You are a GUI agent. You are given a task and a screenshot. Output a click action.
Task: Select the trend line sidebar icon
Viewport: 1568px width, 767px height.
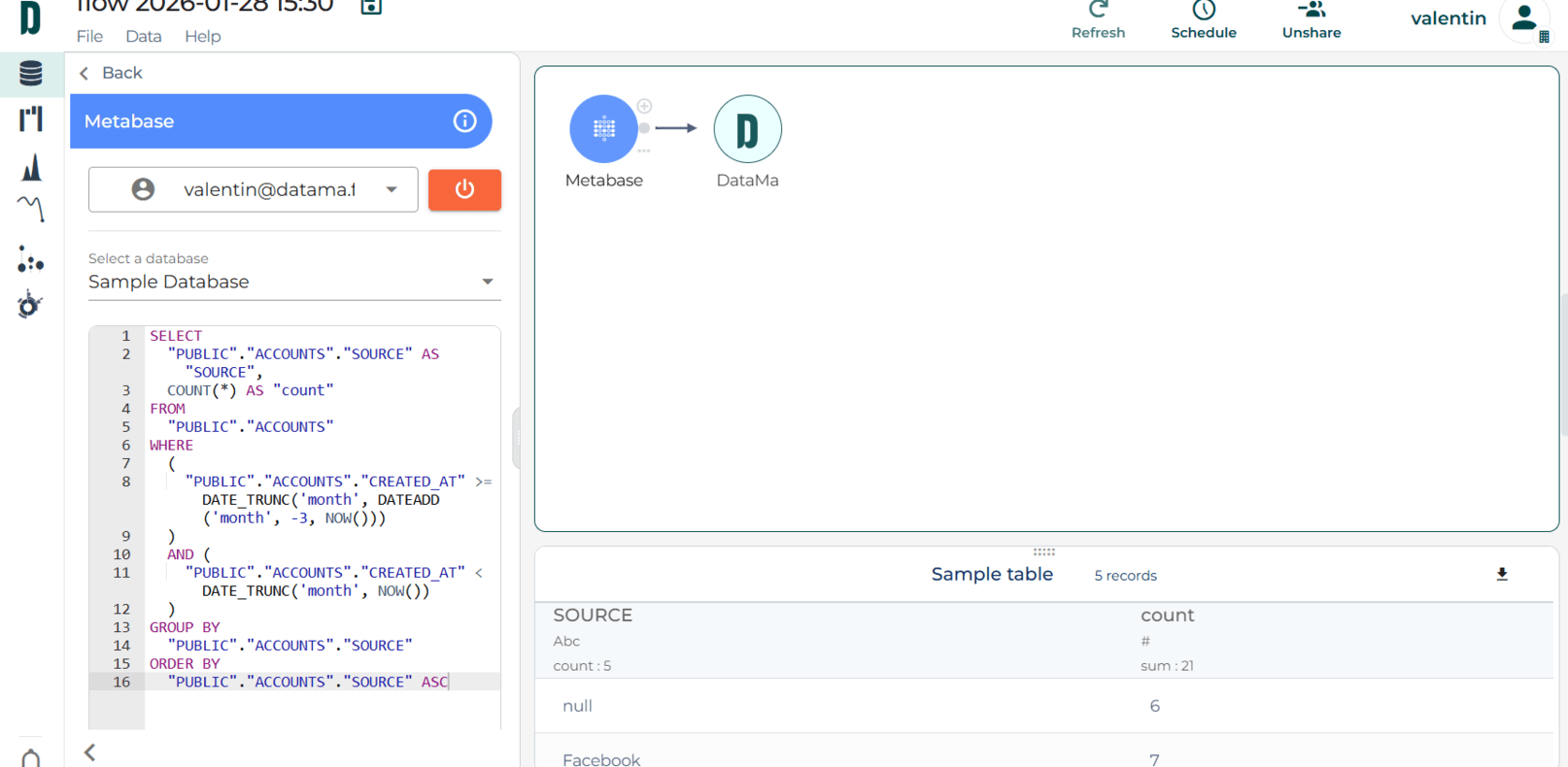31,208
